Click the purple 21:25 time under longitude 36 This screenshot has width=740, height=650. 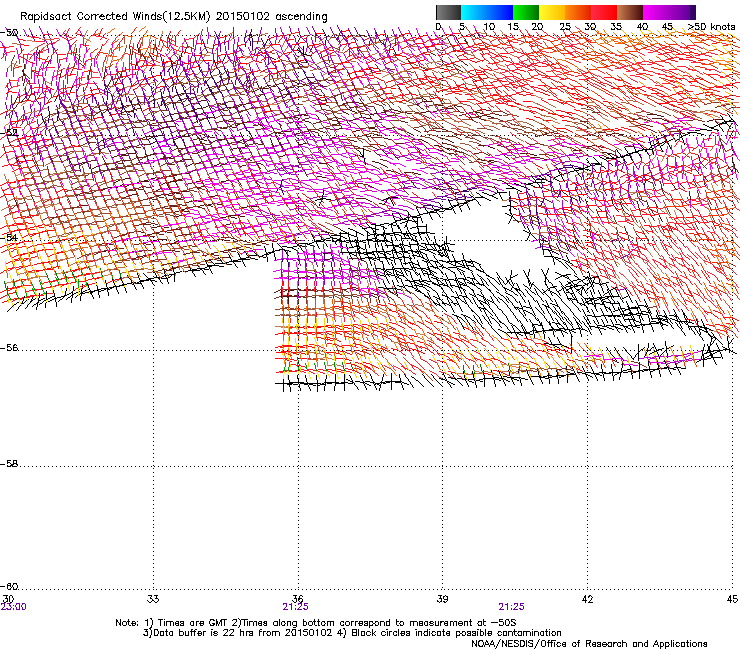[295, 607]
